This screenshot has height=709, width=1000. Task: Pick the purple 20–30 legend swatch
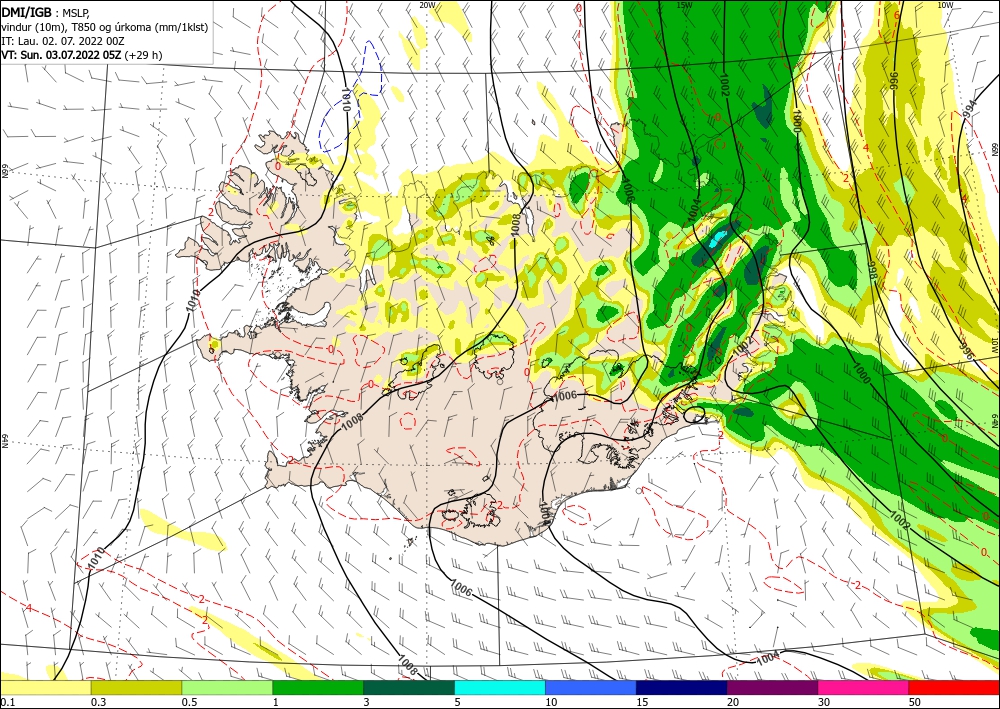[x=772, y=687]
